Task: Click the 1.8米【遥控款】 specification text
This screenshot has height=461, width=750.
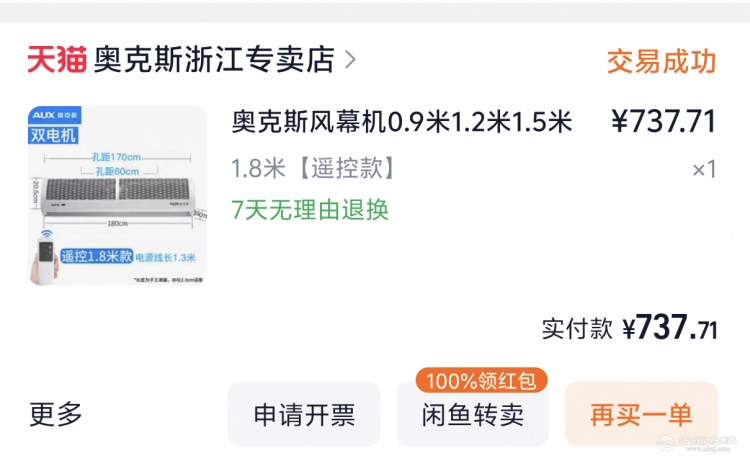Action: [x=313, y=168]
